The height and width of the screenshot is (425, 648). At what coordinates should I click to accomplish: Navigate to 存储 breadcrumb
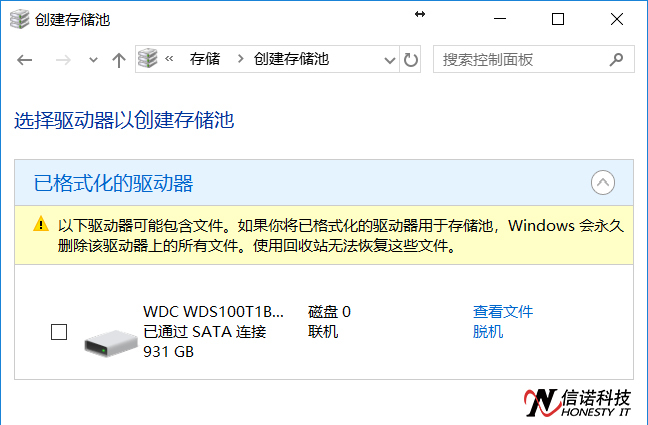coord(204,59)
